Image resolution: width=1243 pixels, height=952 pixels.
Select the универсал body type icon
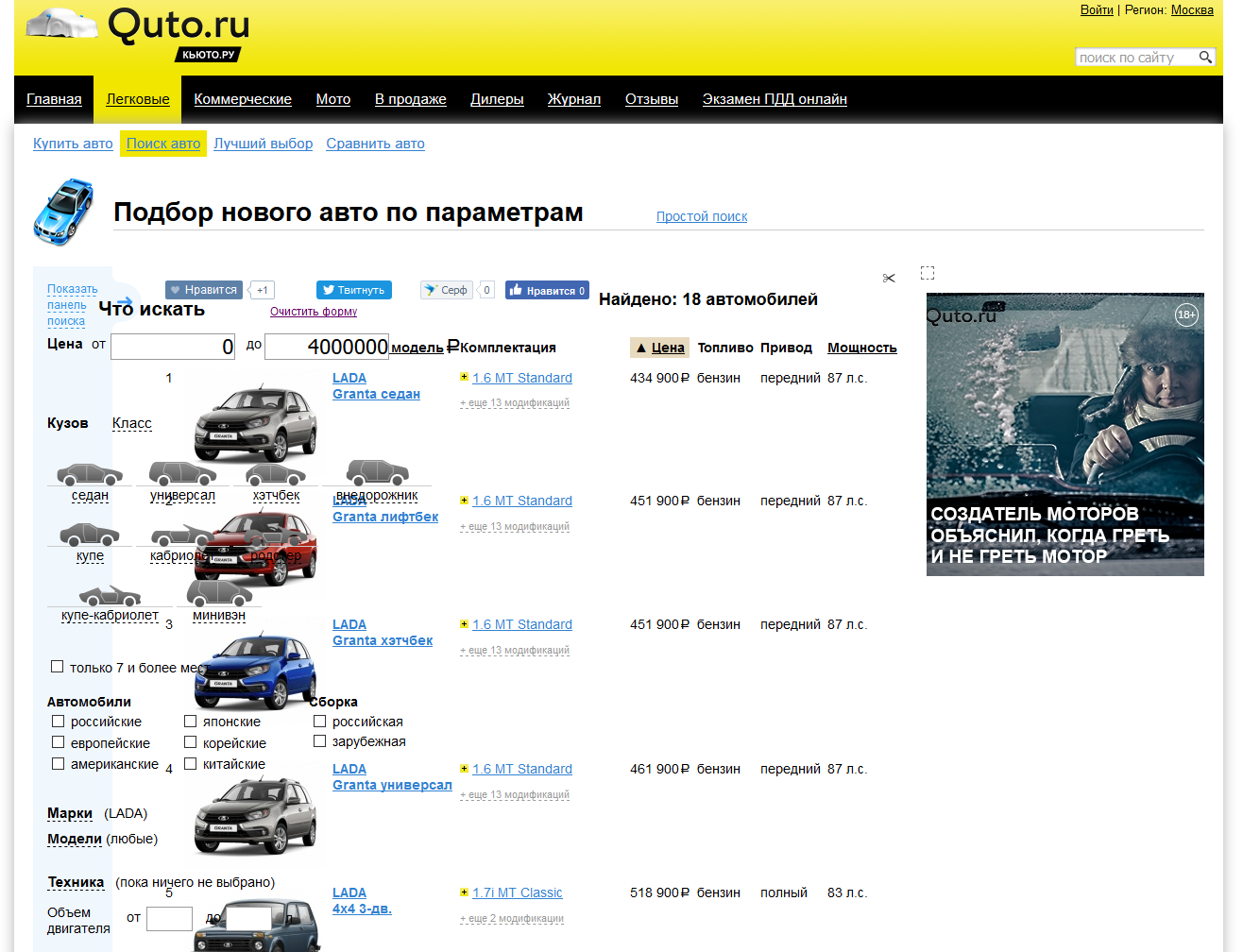182,472
